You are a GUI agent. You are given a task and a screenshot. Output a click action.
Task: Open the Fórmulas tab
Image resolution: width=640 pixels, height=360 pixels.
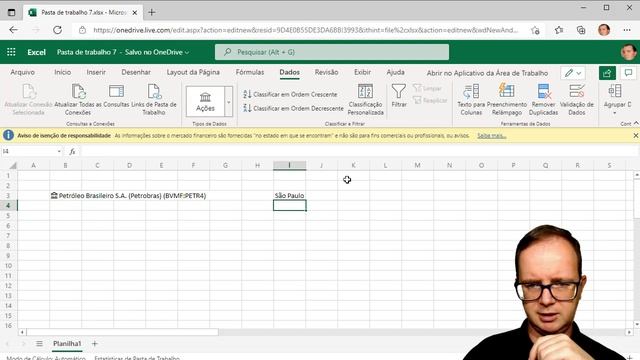click(250, 72)
